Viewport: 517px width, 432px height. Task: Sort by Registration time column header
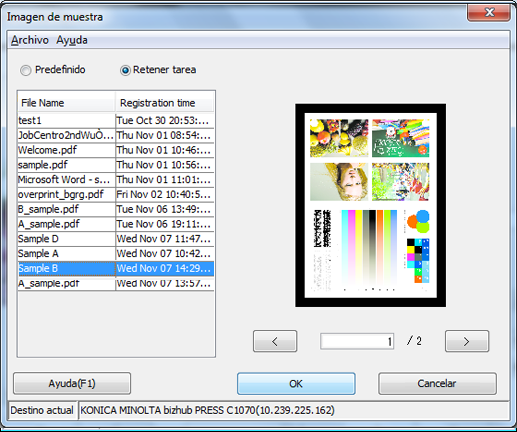point(164,103)
